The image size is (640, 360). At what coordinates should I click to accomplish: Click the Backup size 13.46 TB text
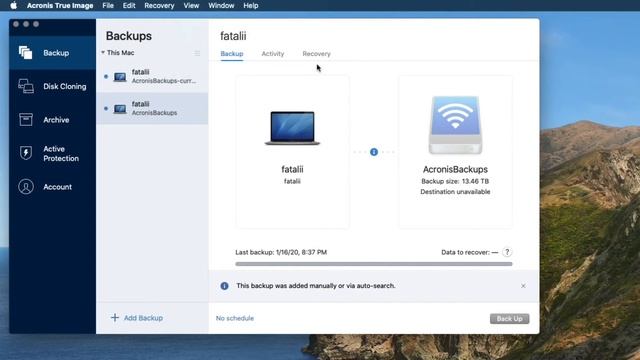[455, 181]
